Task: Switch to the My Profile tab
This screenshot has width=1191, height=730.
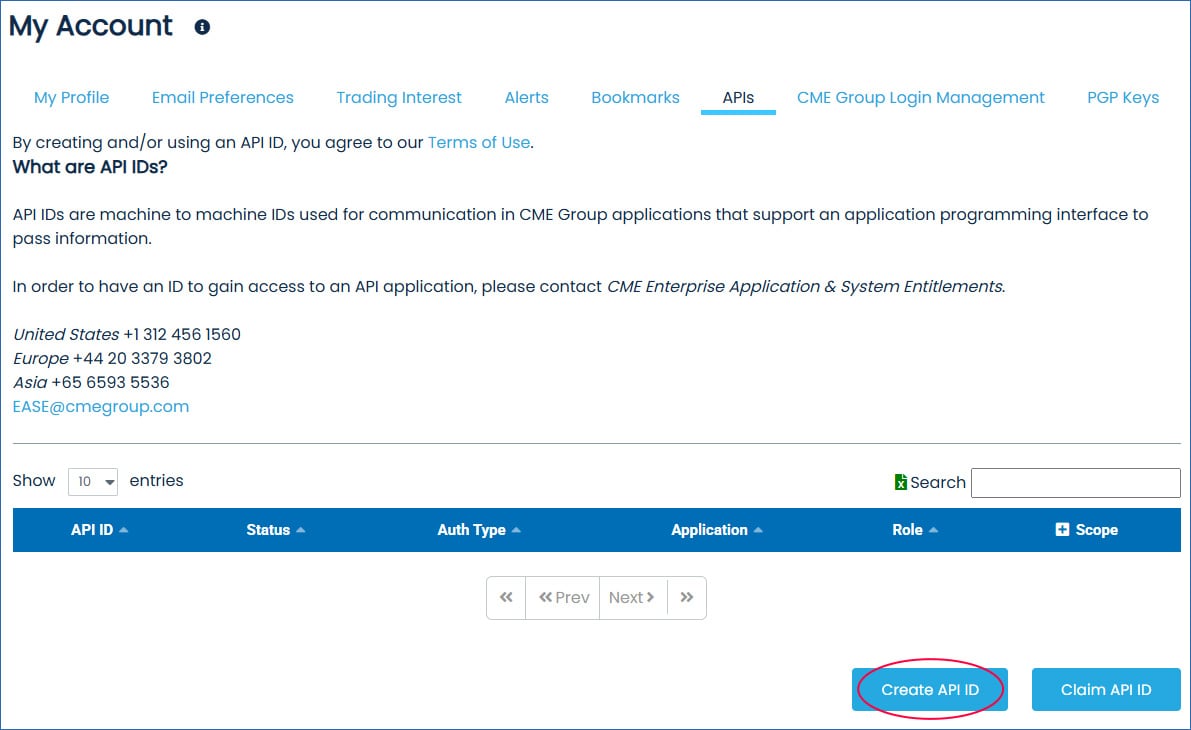Action: (72, 97)
